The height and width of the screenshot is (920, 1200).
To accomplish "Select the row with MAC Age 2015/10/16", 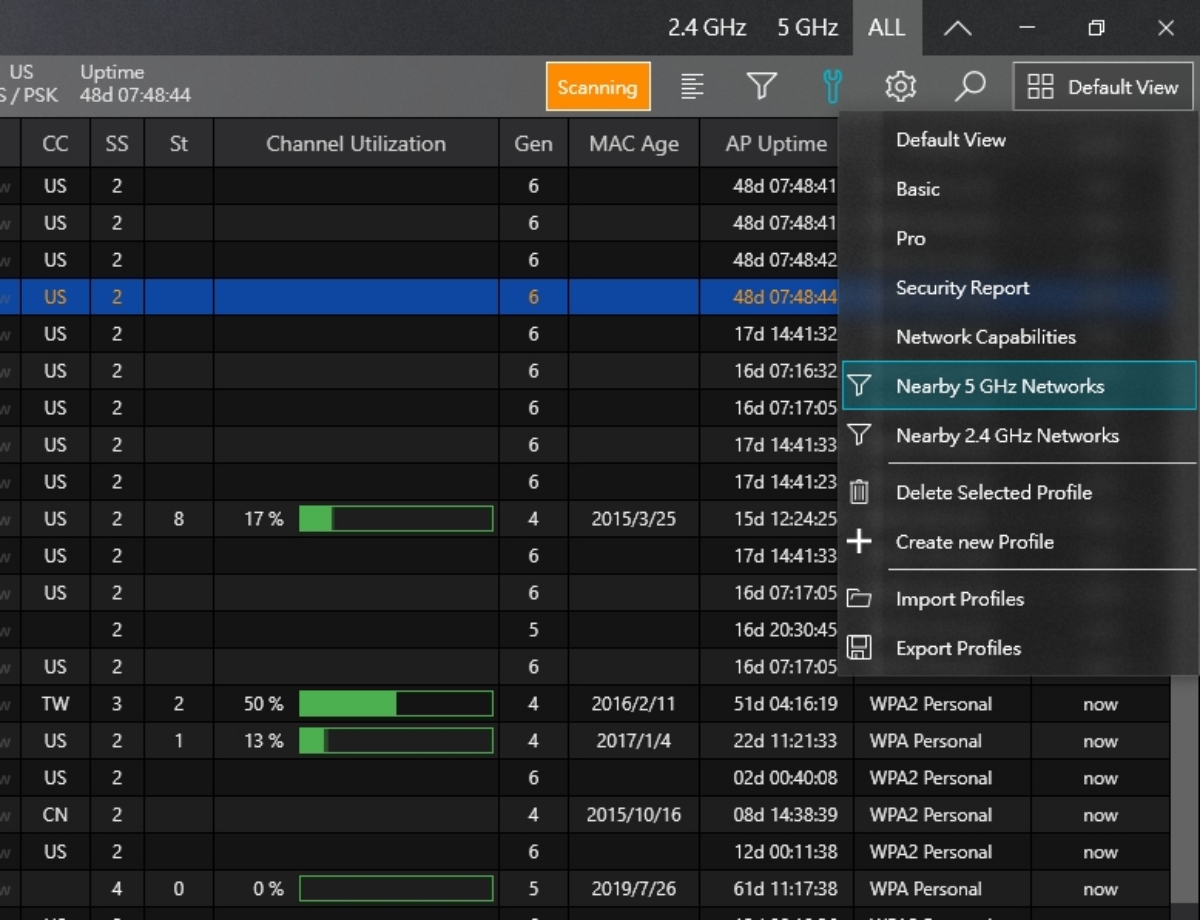I will coord(633,815).
